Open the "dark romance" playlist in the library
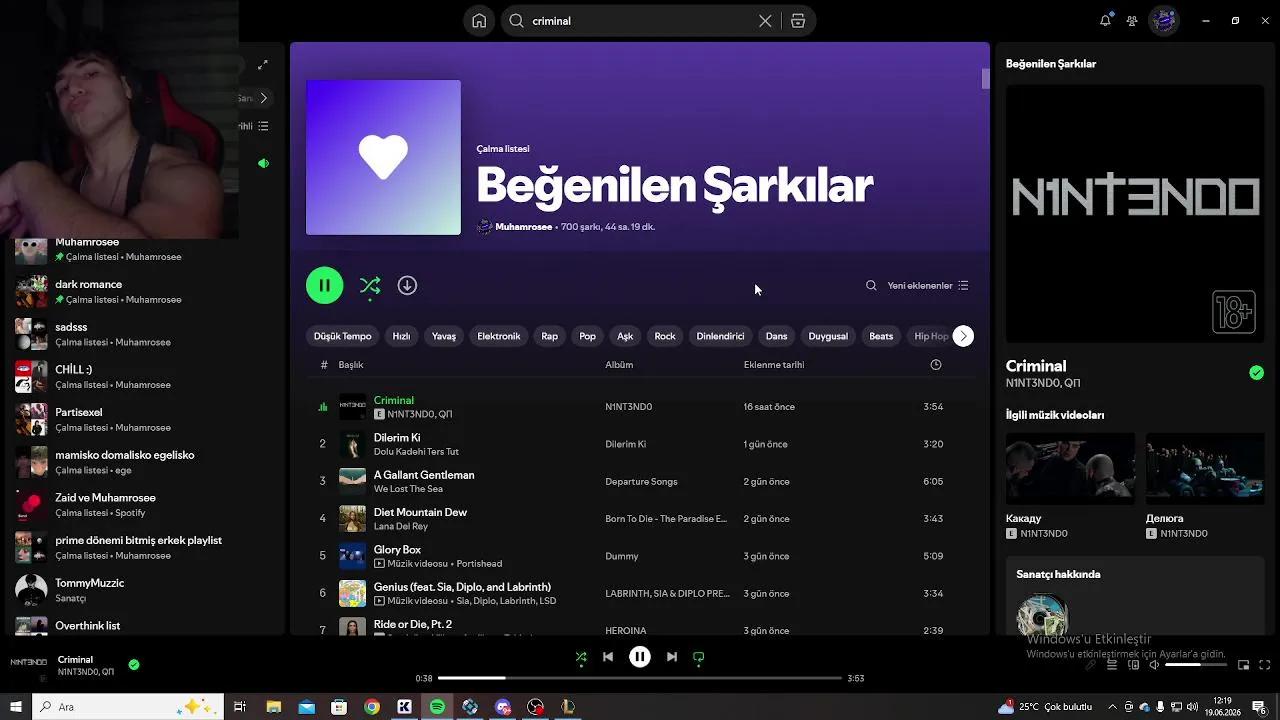This screenshot has height=720, width=1280. pyautogui.click(x=143, y=291)
